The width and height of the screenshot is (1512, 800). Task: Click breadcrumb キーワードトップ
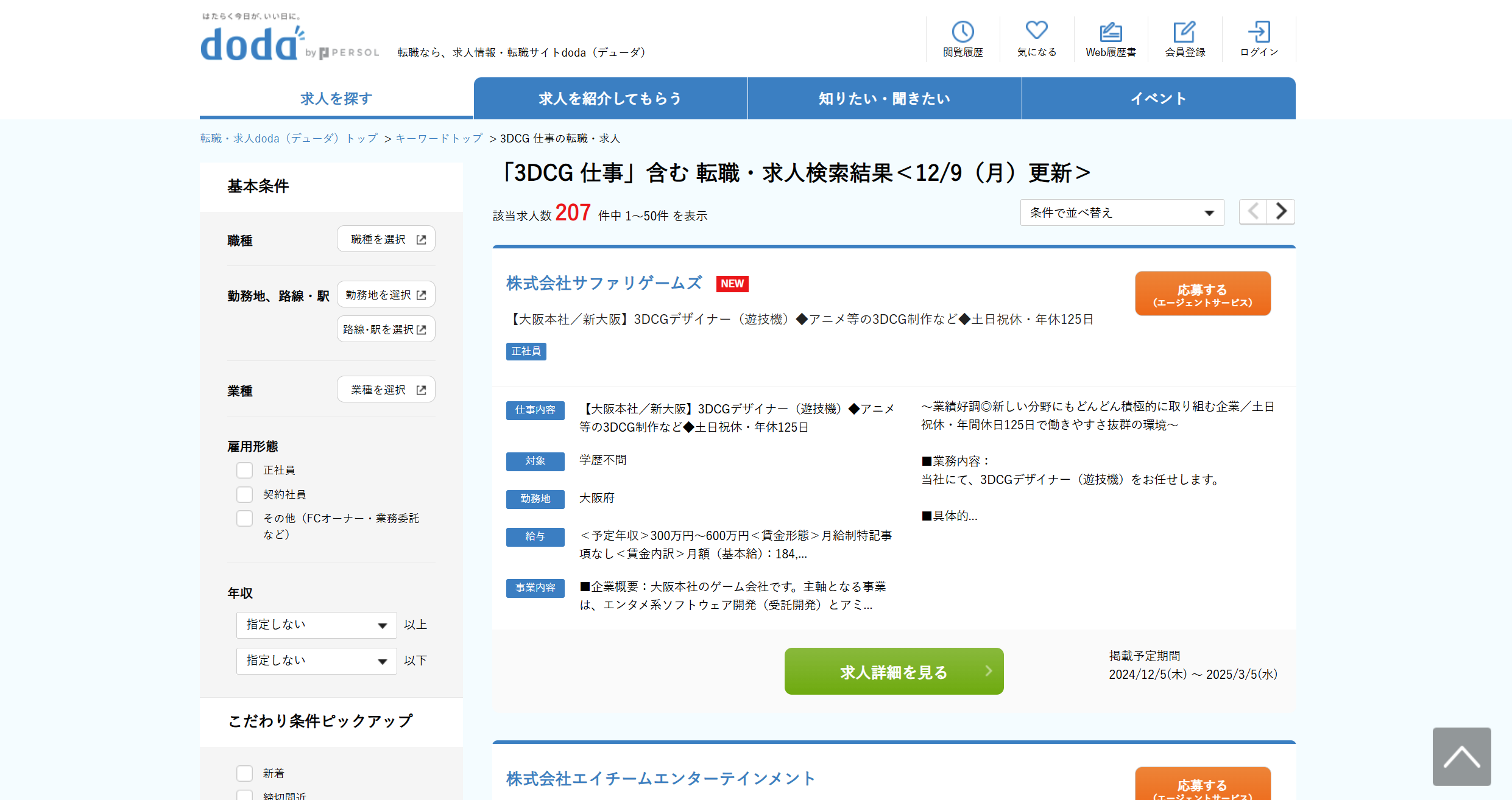pyautogui.click(x=439, y=139)
